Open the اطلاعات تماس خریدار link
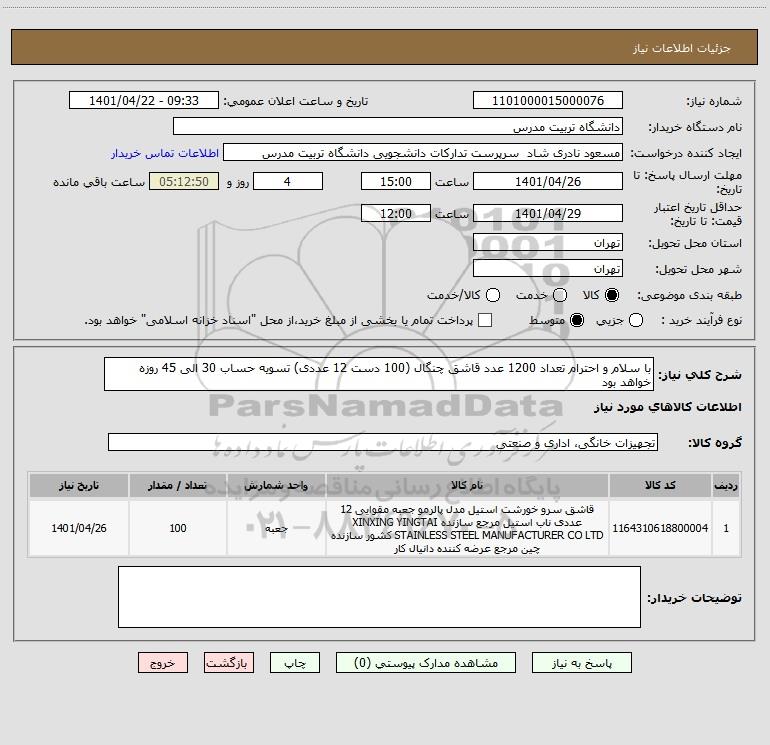This screenshot has width=770, height=745. [165, 153]
